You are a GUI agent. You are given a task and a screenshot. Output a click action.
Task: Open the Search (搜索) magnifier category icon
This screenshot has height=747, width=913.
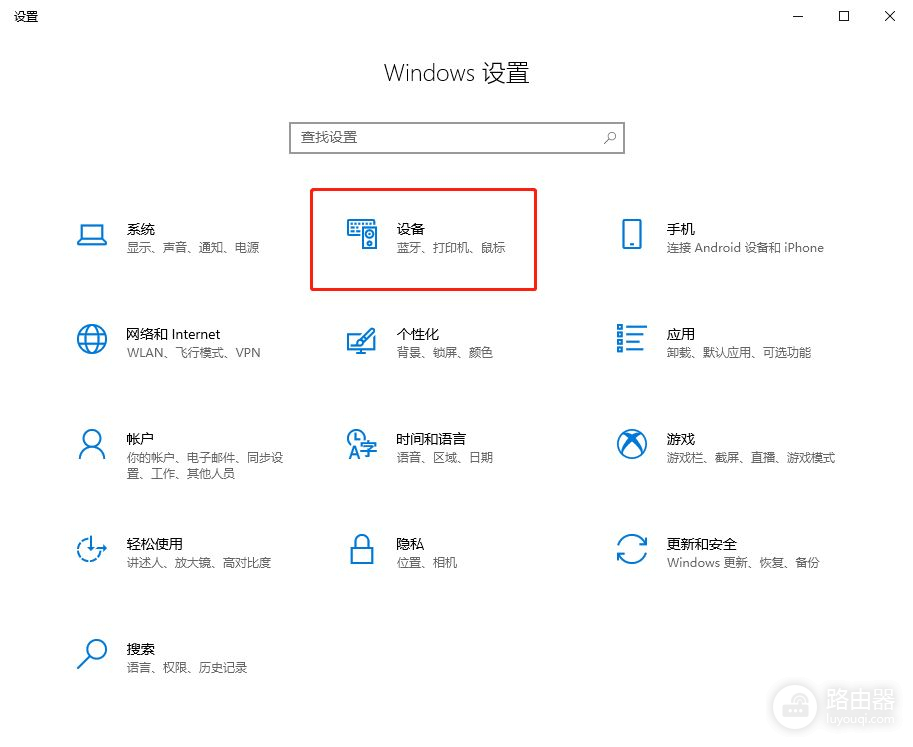[92, 653]
